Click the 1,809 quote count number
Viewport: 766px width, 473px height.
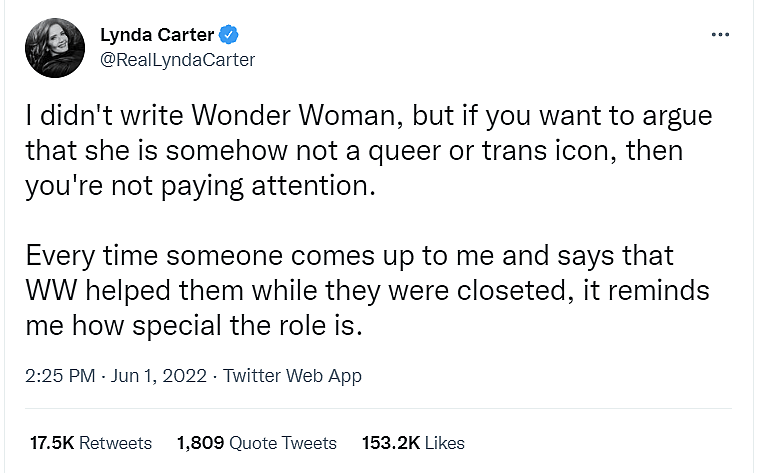click(200, 442)
